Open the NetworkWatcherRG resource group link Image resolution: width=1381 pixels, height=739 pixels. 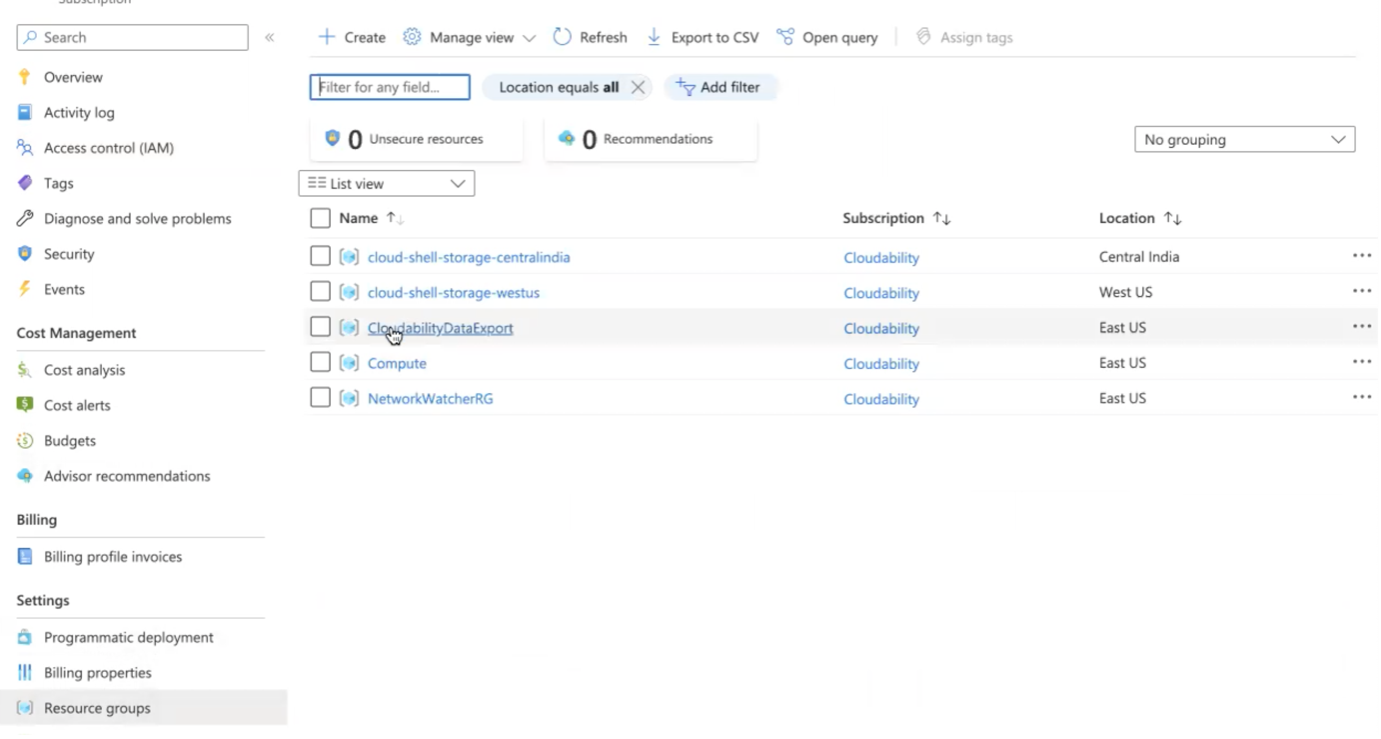pos(430,398)
